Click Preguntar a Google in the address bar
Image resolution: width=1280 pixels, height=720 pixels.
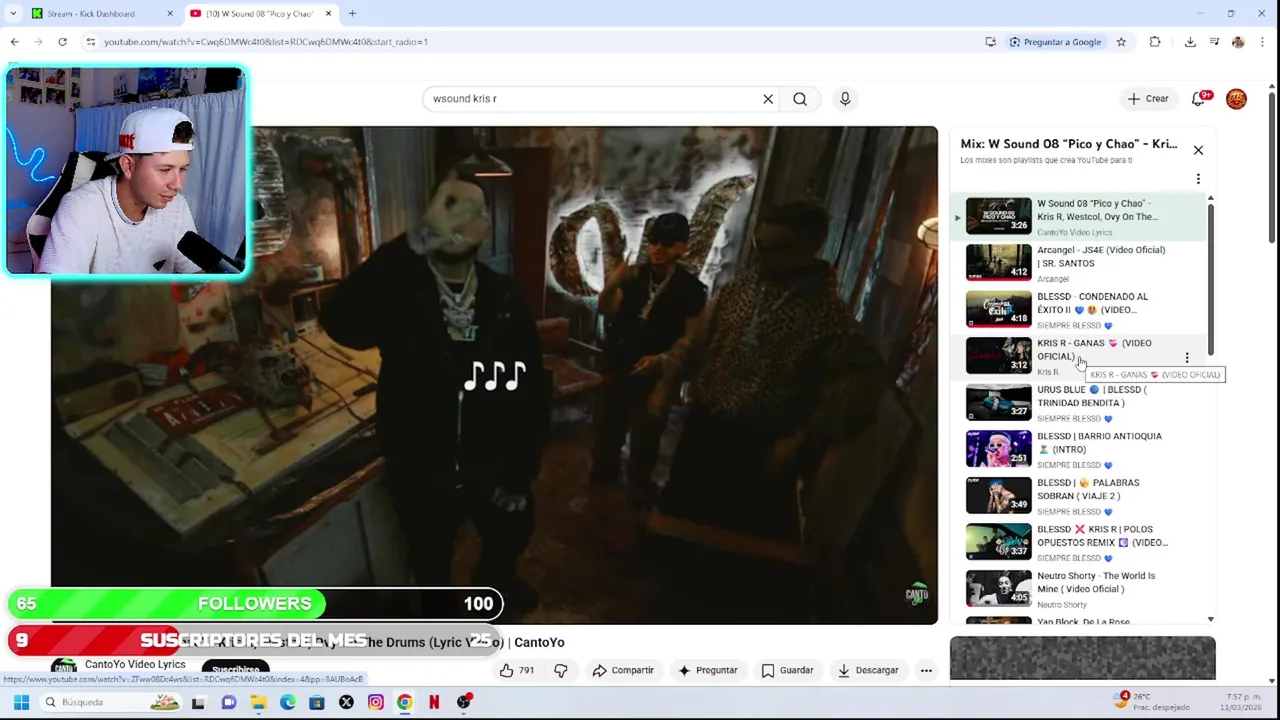point(1055,42)
